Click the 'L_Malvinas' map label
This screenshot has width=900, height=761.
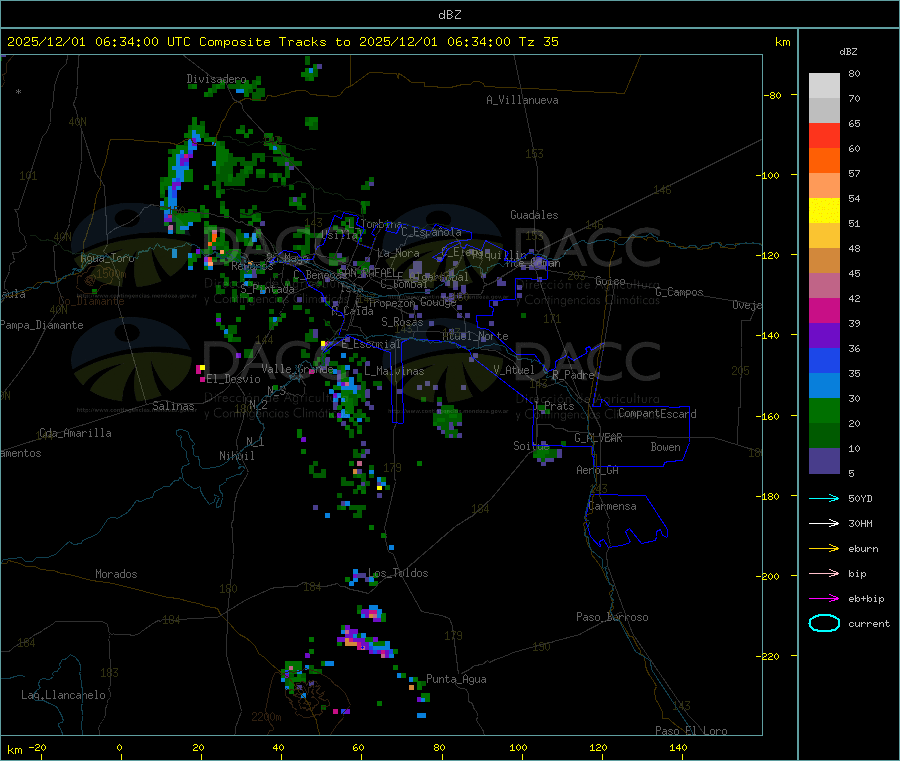click(x=394, y=371)
